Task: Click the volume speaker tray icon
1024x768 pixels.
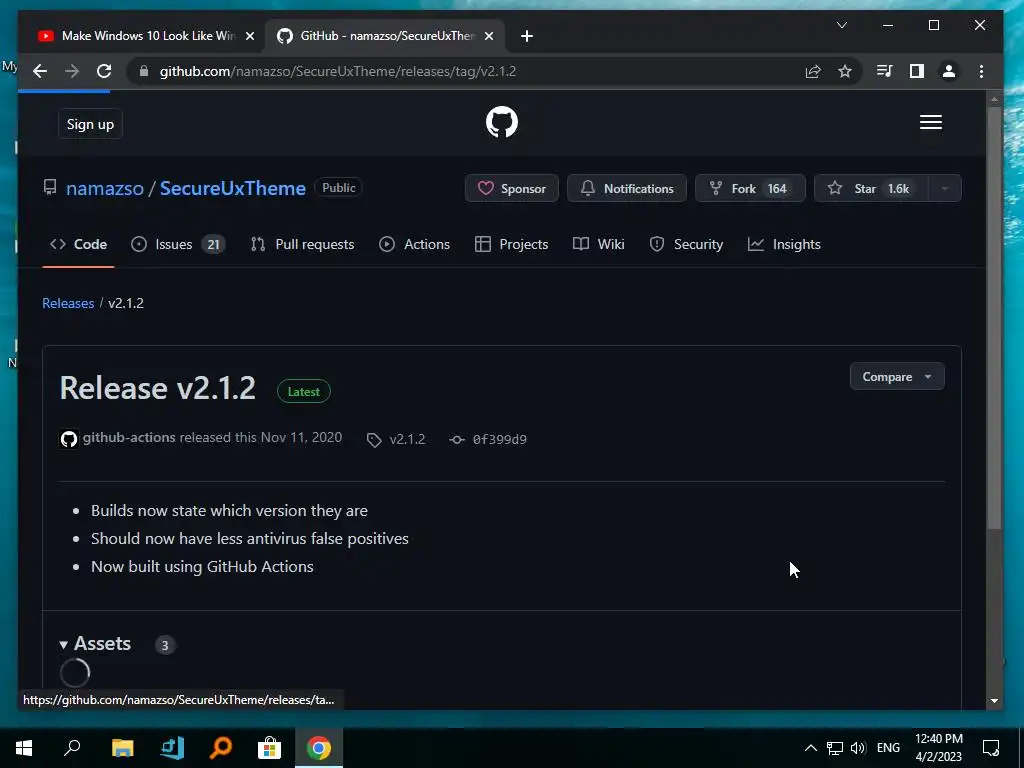Action: coord(858,748)
